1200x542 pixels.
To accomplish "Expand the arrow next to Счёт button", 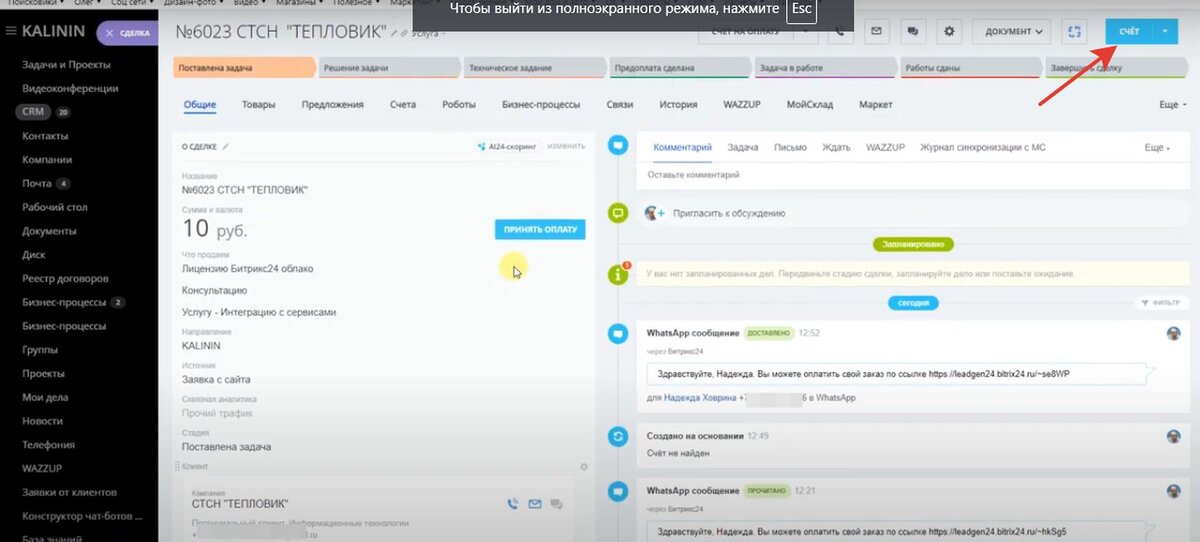I will click(x=1166, y=31).
